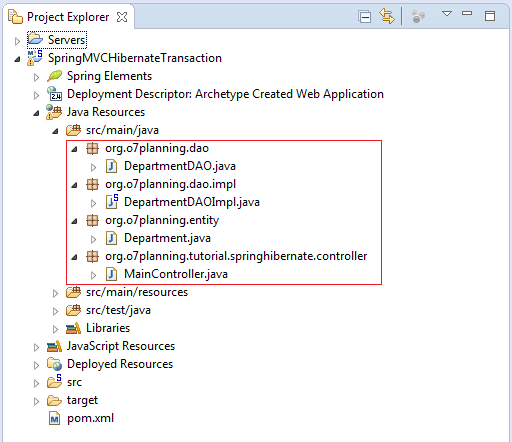
Task: Select the Department.java file icon
Action: coord(111,238)
